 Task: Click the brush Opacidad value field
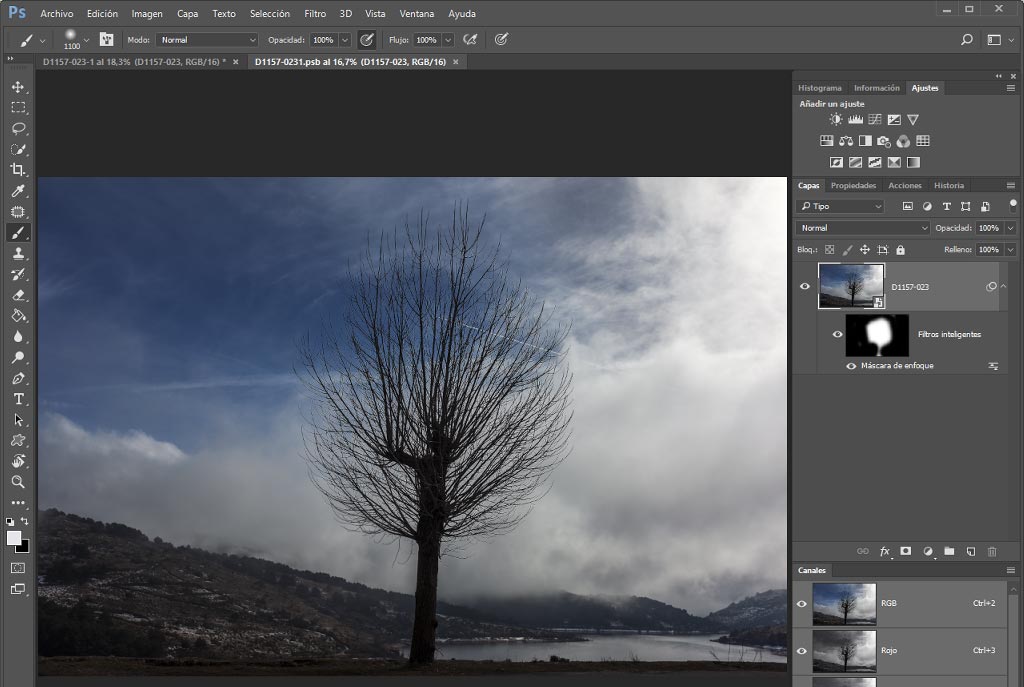323,40
